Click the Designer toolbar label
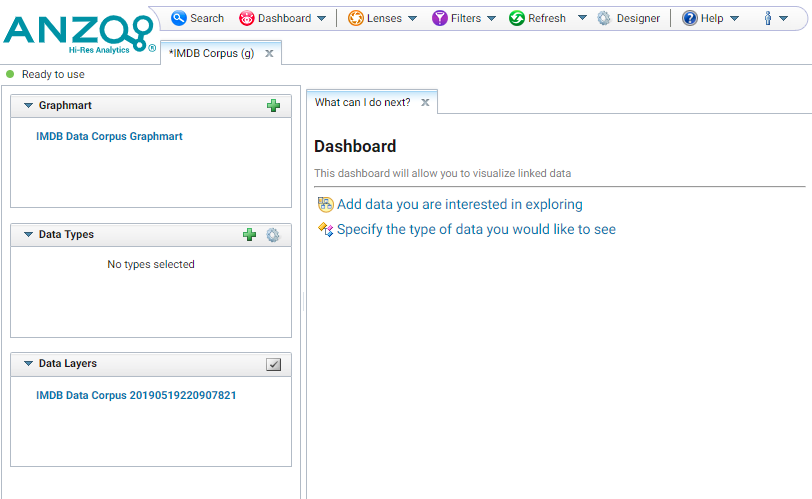Image resolution: width=812 pixels, height=499 pixels. pos(638,18)
